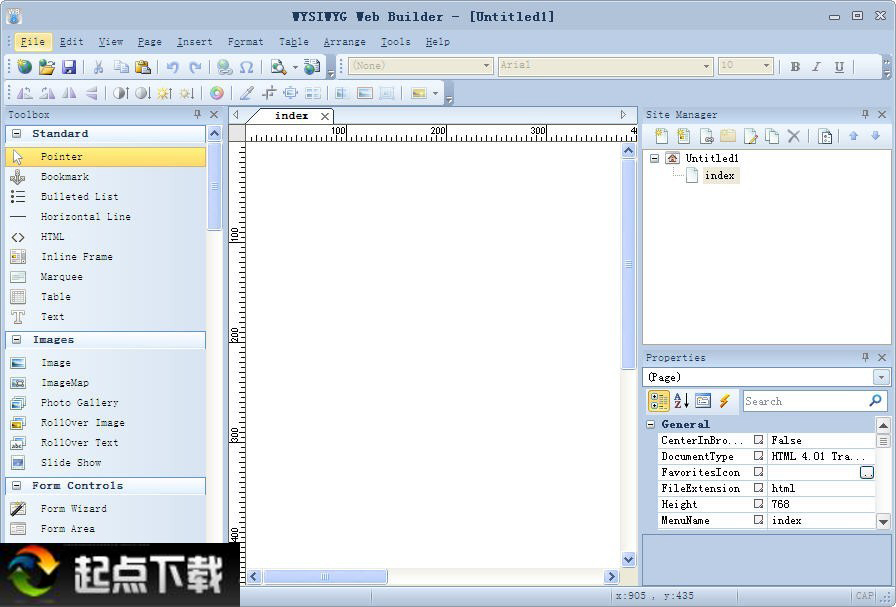Click the Flip horizontal triangles icon
Image resolution: width=896 pixels, height=607 pixels.
pos(69,93)
